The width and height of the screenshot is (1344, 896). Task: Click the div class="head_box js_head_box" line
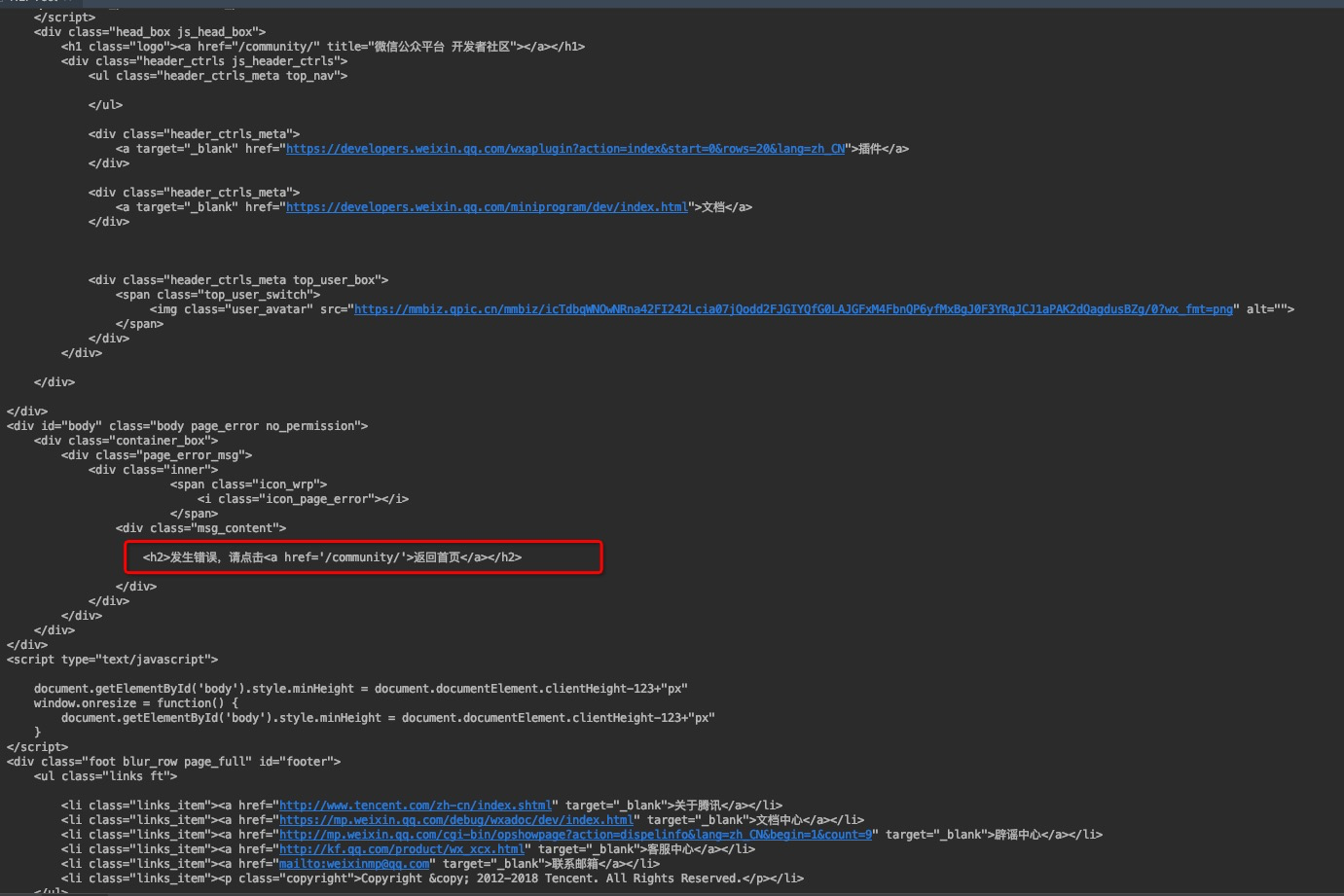150,32
